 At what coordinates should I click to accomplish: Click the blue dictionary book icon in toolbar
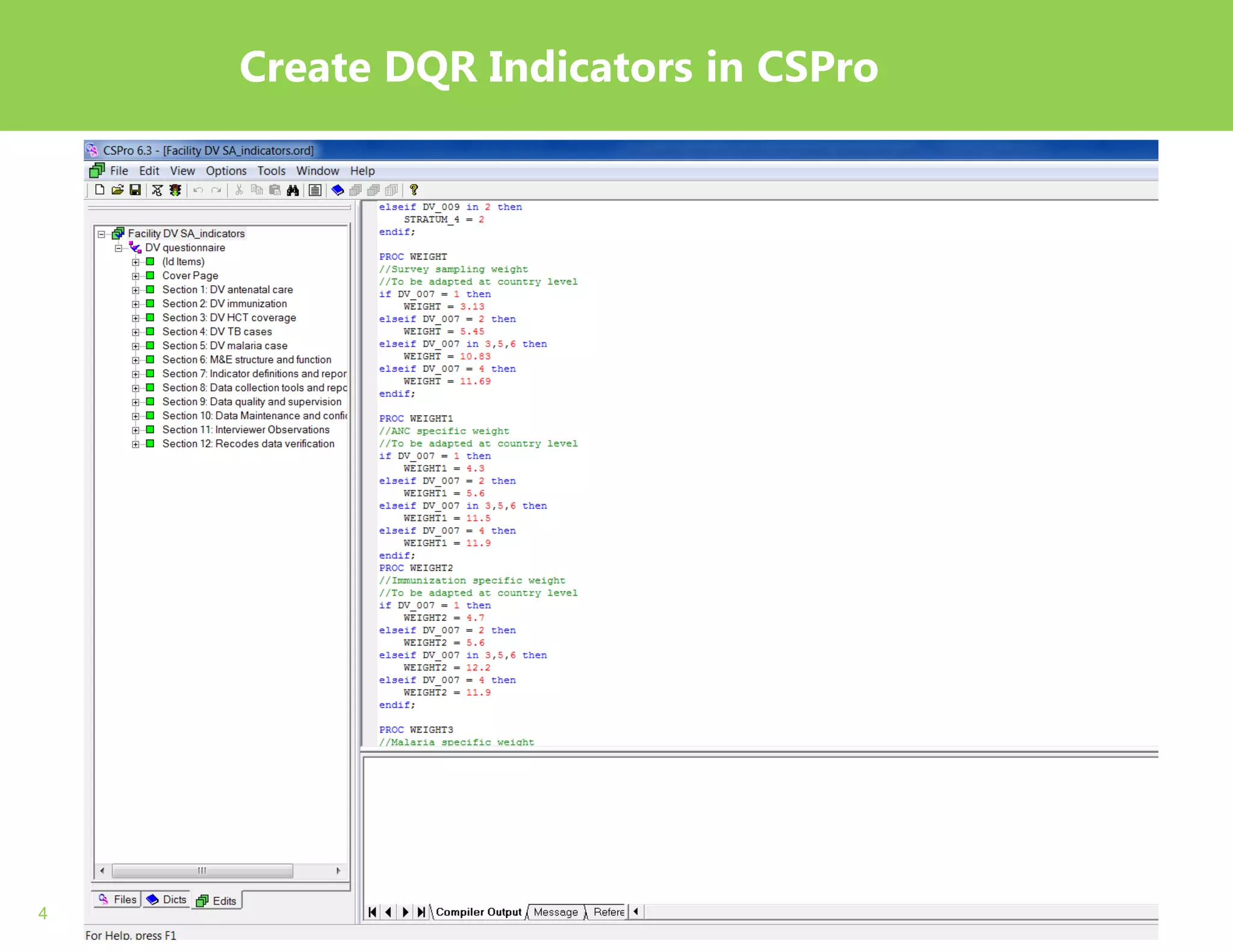coord(338,190)
